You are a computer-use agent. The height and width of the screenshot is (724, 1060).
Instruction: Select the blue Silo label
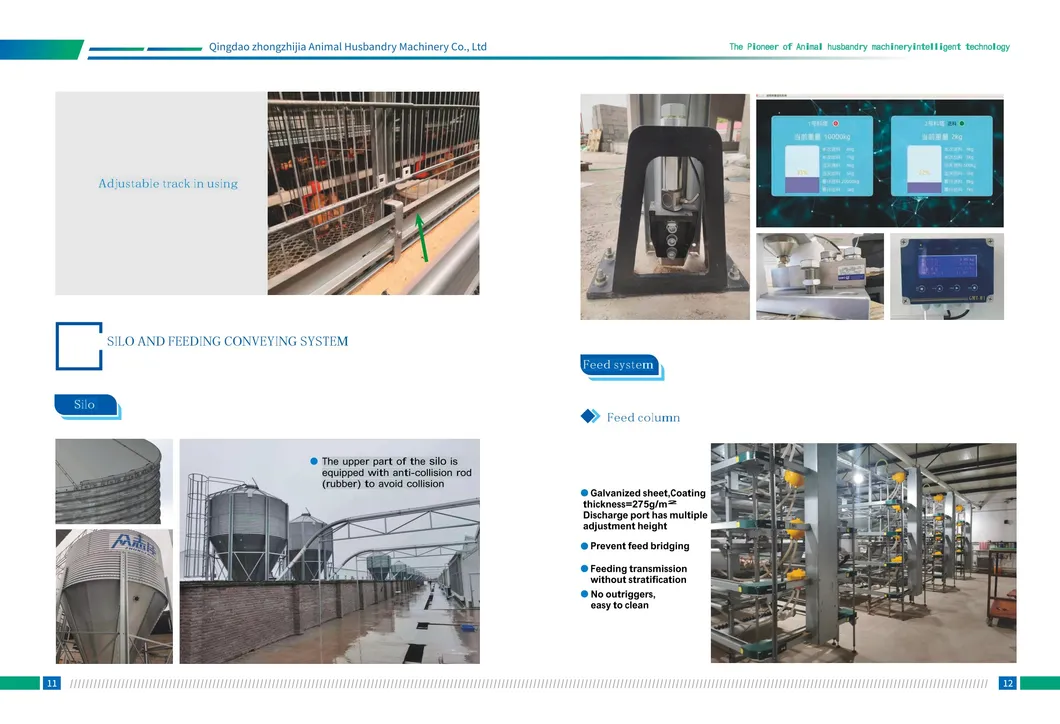click(x=85, y=405)
